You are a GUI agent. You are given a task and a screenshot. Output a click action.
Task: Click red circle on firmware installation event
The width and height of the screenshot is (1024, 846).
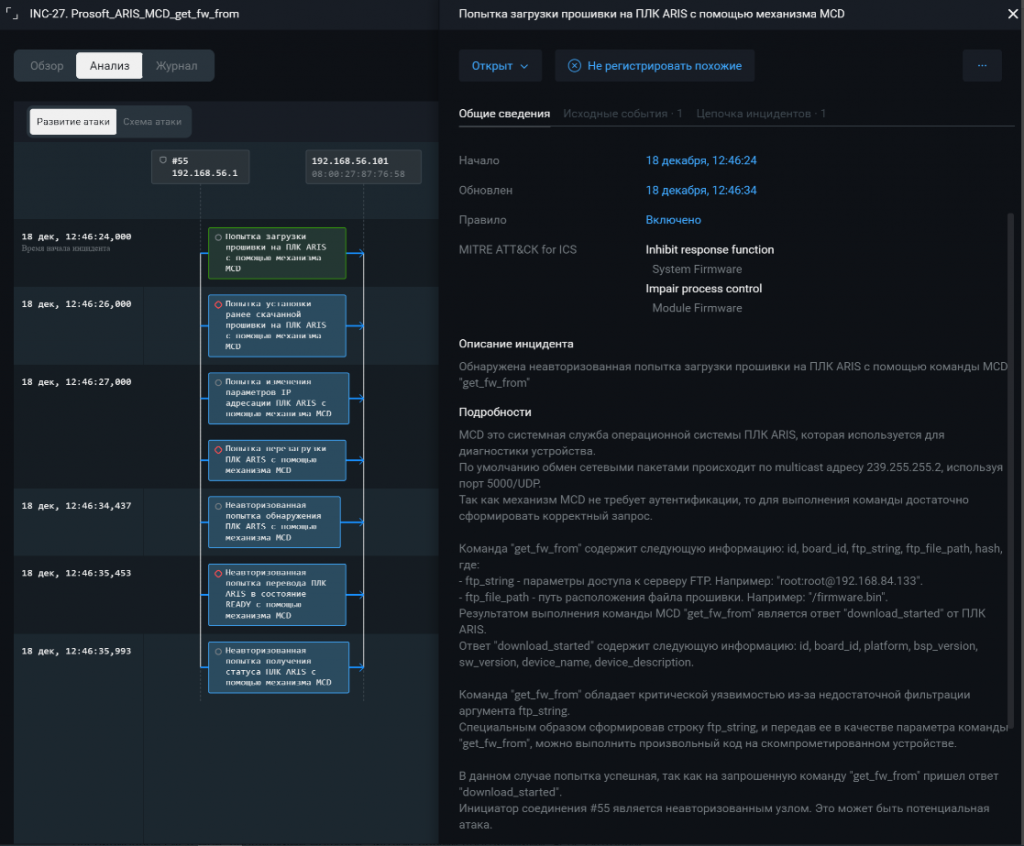tap(218, 304)
